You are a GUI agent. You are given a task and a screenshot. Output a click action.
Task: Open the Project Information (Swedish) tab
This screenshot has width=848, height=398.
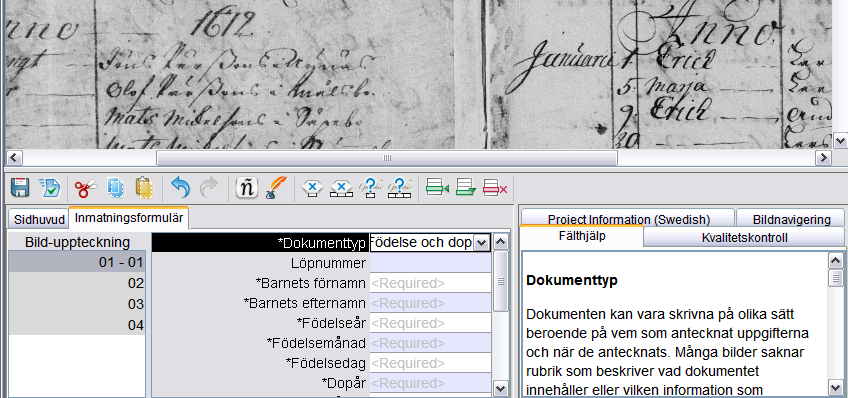628,219
